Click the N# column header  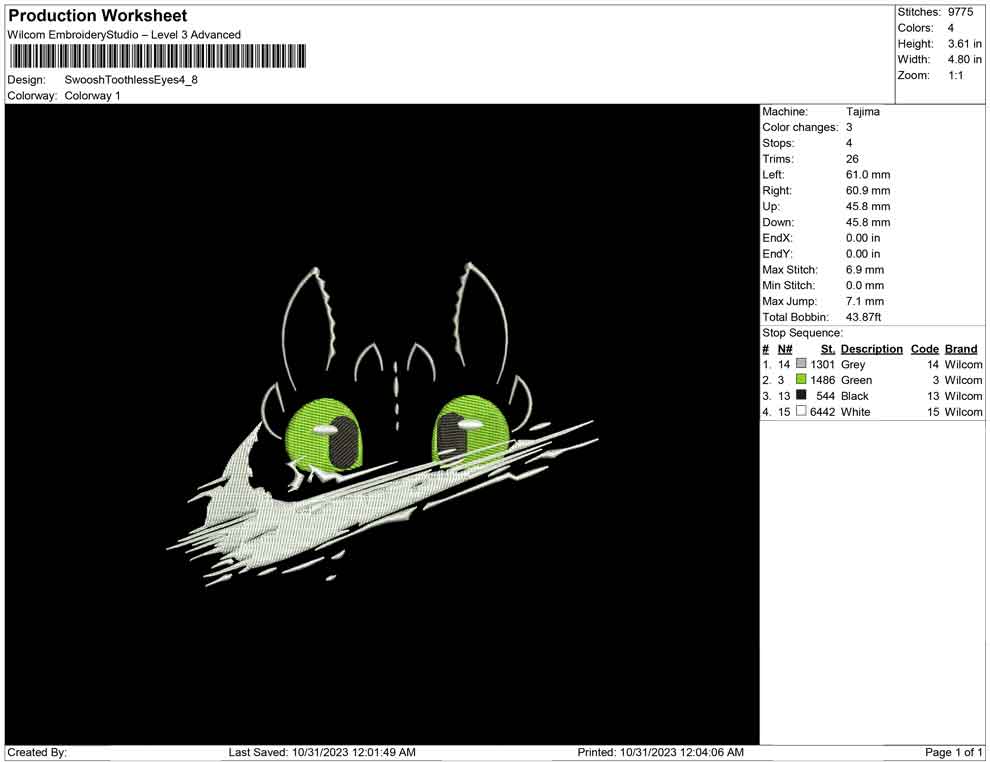785,349
